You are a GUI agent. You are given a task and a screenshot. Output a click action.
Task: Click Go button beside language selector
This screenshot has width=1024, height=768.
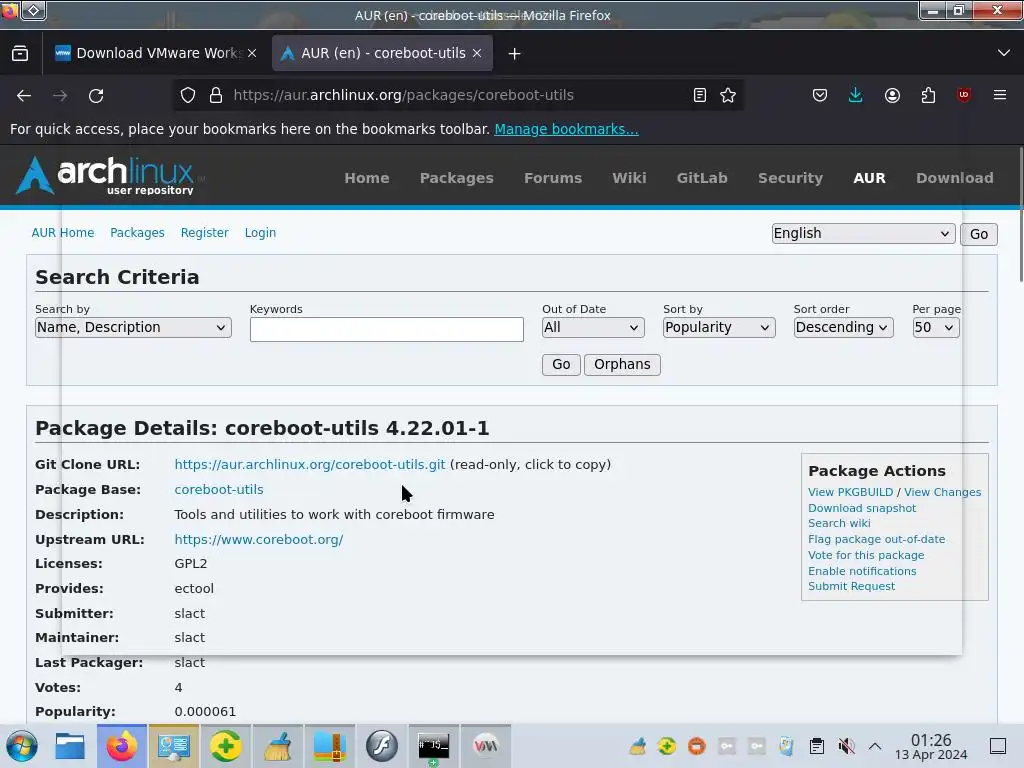click(x=978, y=234)
